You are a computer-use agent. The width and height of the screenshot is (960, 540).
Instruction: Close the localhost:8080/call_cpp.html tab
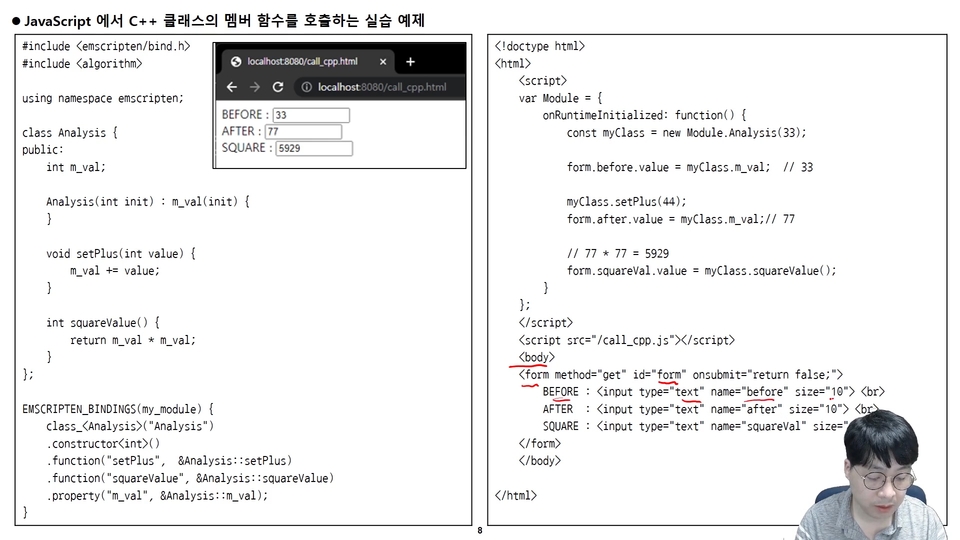383,62
